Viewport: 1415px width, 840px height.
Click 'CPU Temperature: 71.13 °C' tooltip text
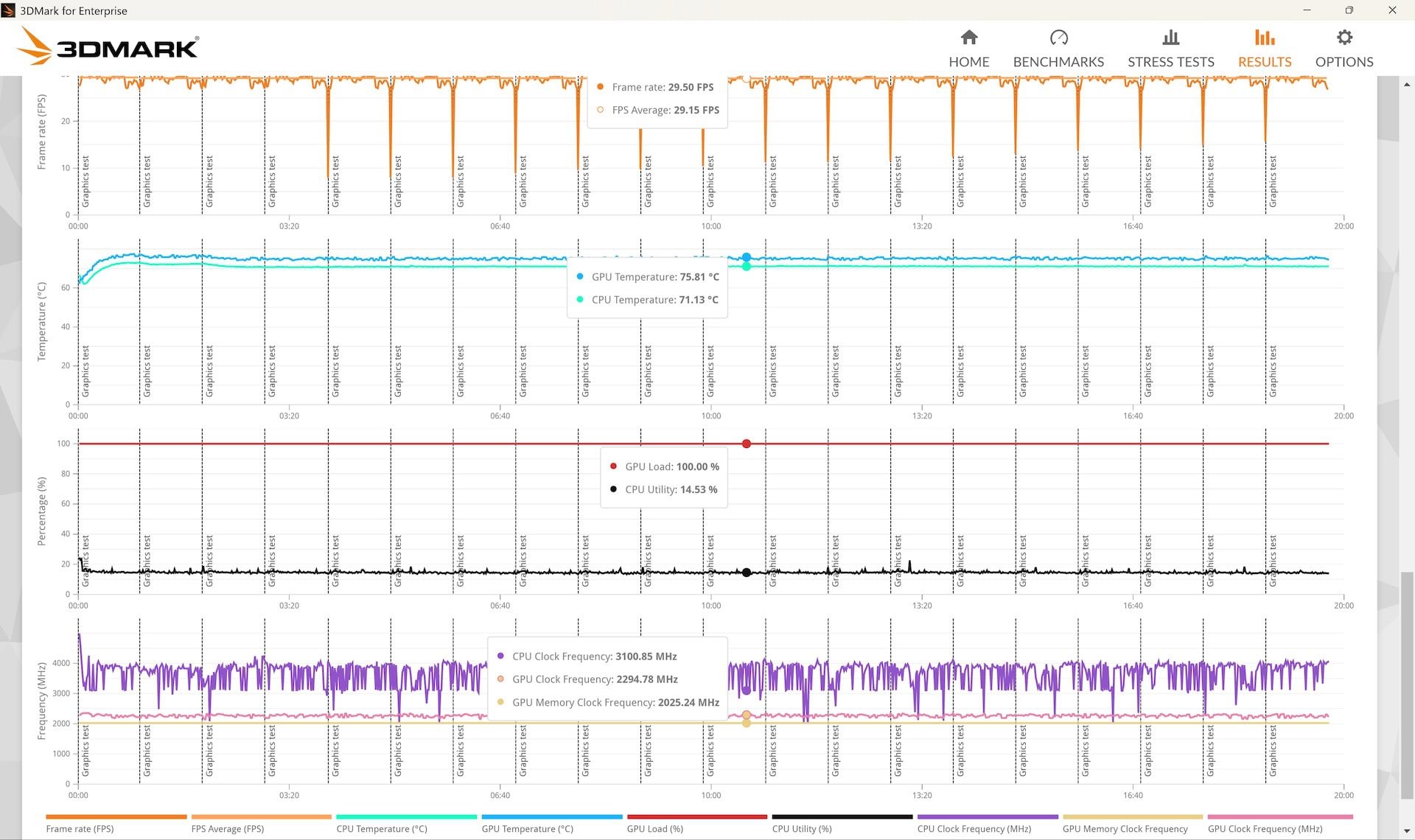point(655,300)
